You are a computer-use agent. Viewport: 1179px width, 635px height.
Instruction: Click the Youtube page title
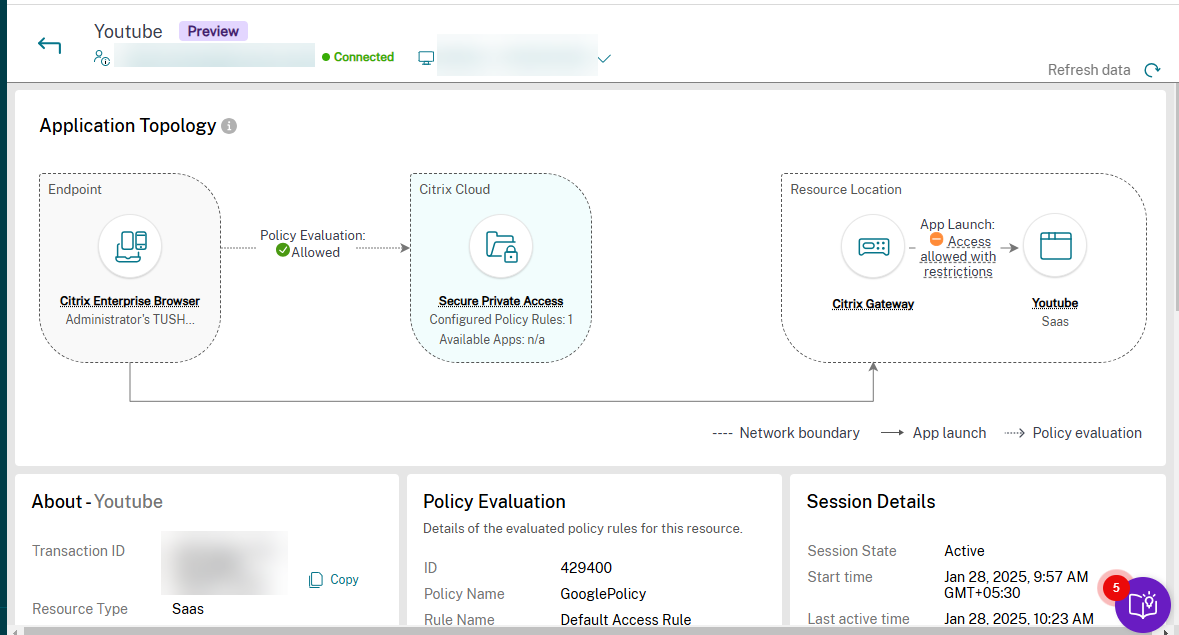point(128,32)
